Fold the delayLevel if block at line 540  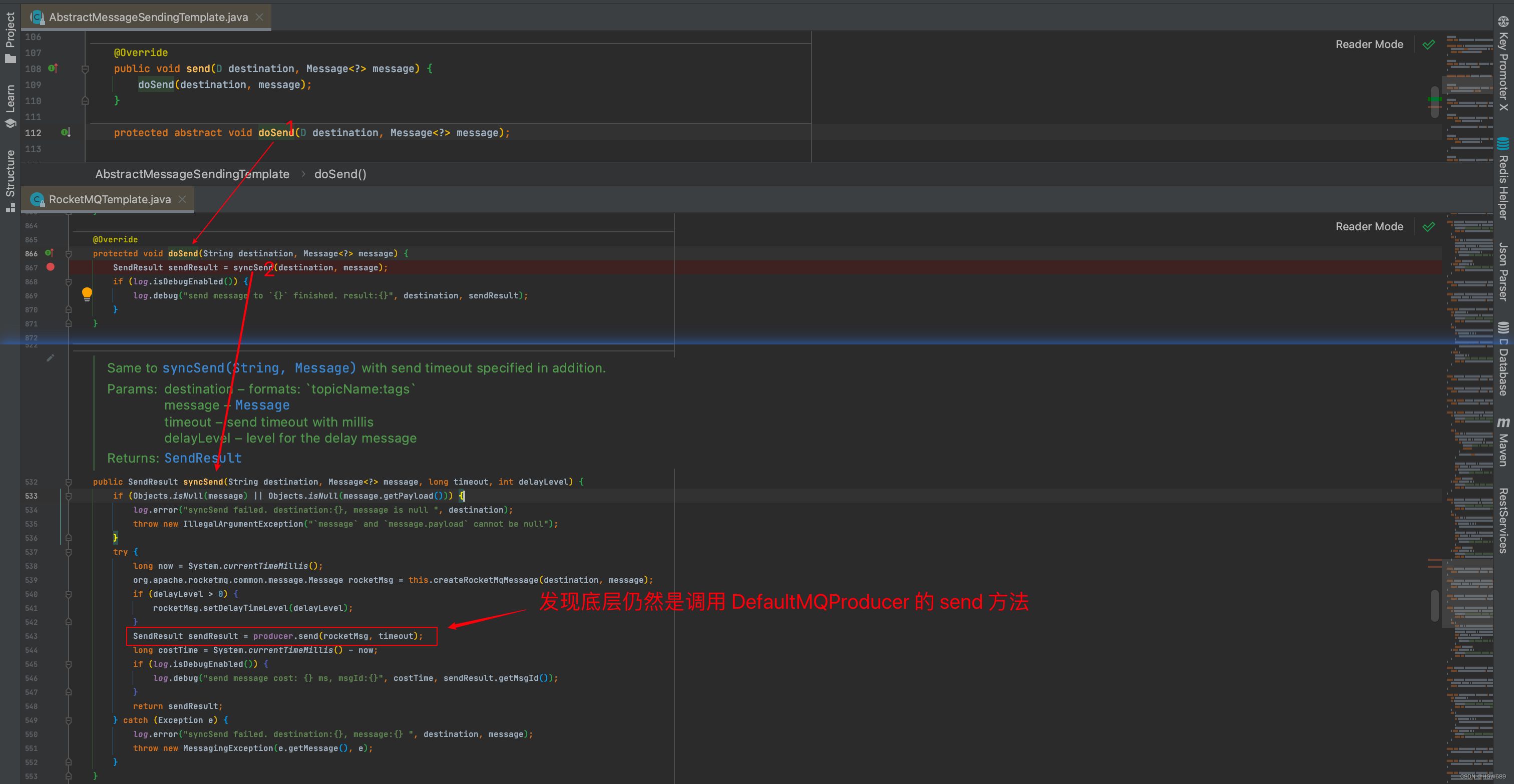click(68, 594)
